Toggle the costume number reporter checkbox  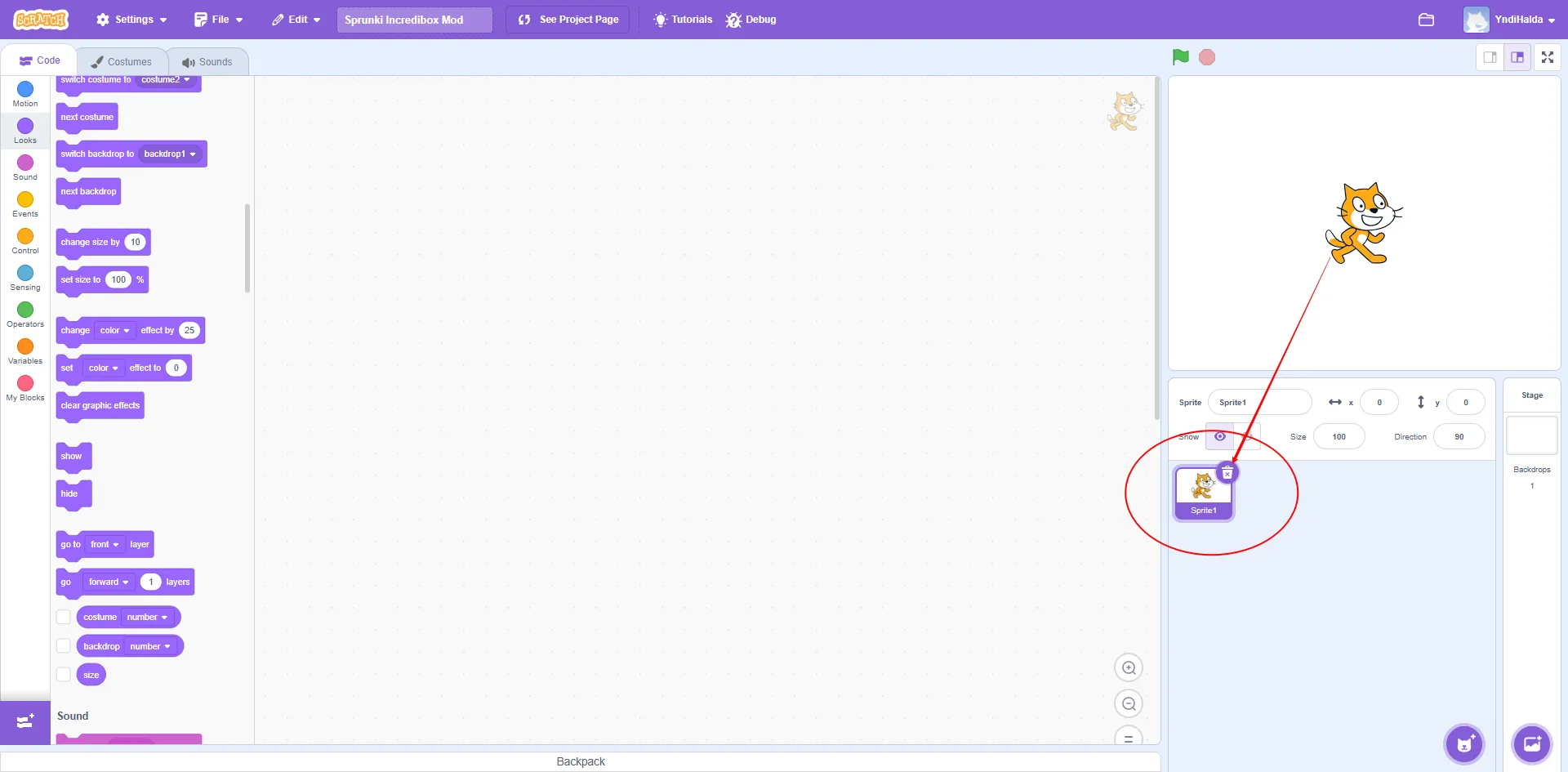point(63,617)
